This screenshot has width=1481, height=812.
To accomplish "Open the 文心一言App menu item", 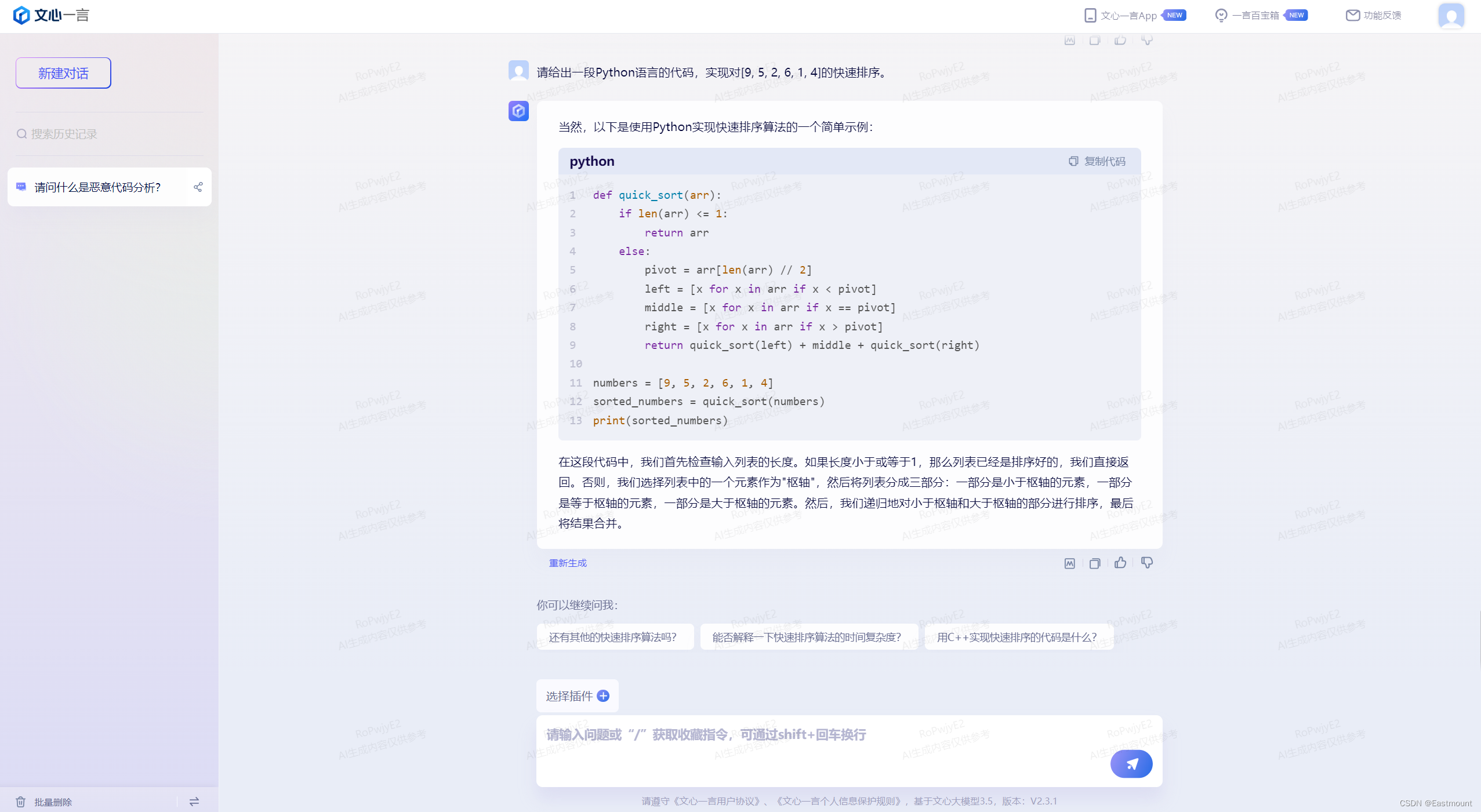I will tap(1128, 16).
